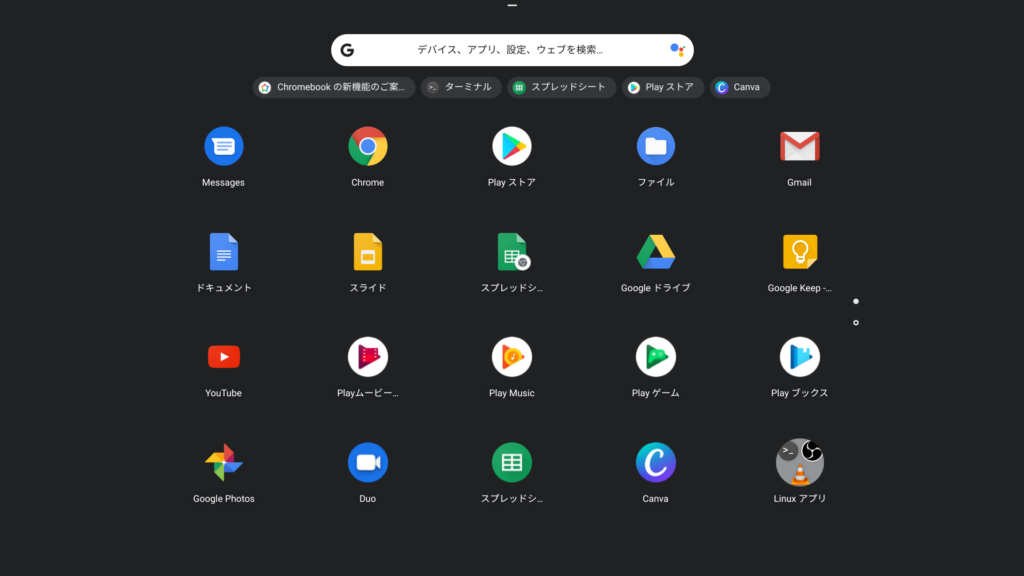Launch the Play ムービー app
Image resolution: width=1024 pixels, height=576 pixels.
pyautogui.click(x=368, y=357)
